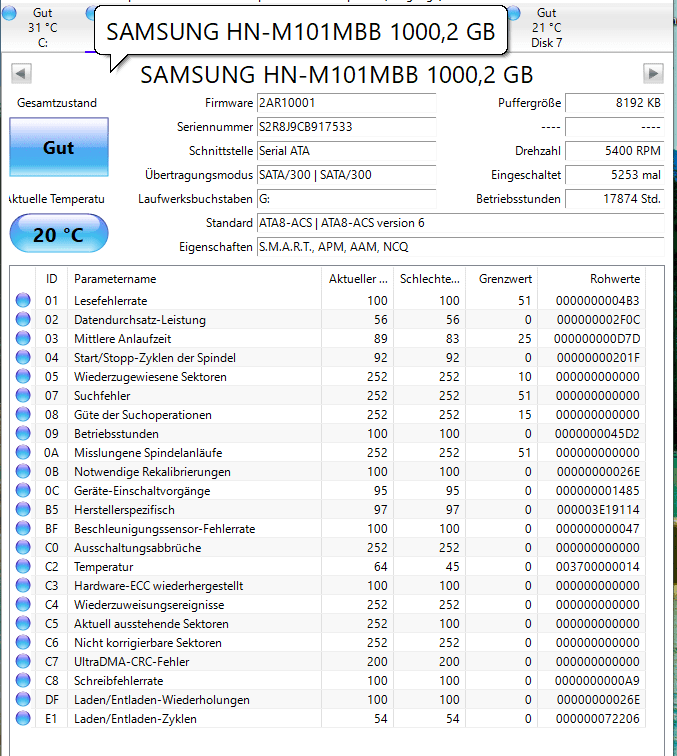The height and width of the screenshot is (756, 677).
Task: Click status icon for Hardware-ECC wiederhergestellt
Action: pos(23,585)
